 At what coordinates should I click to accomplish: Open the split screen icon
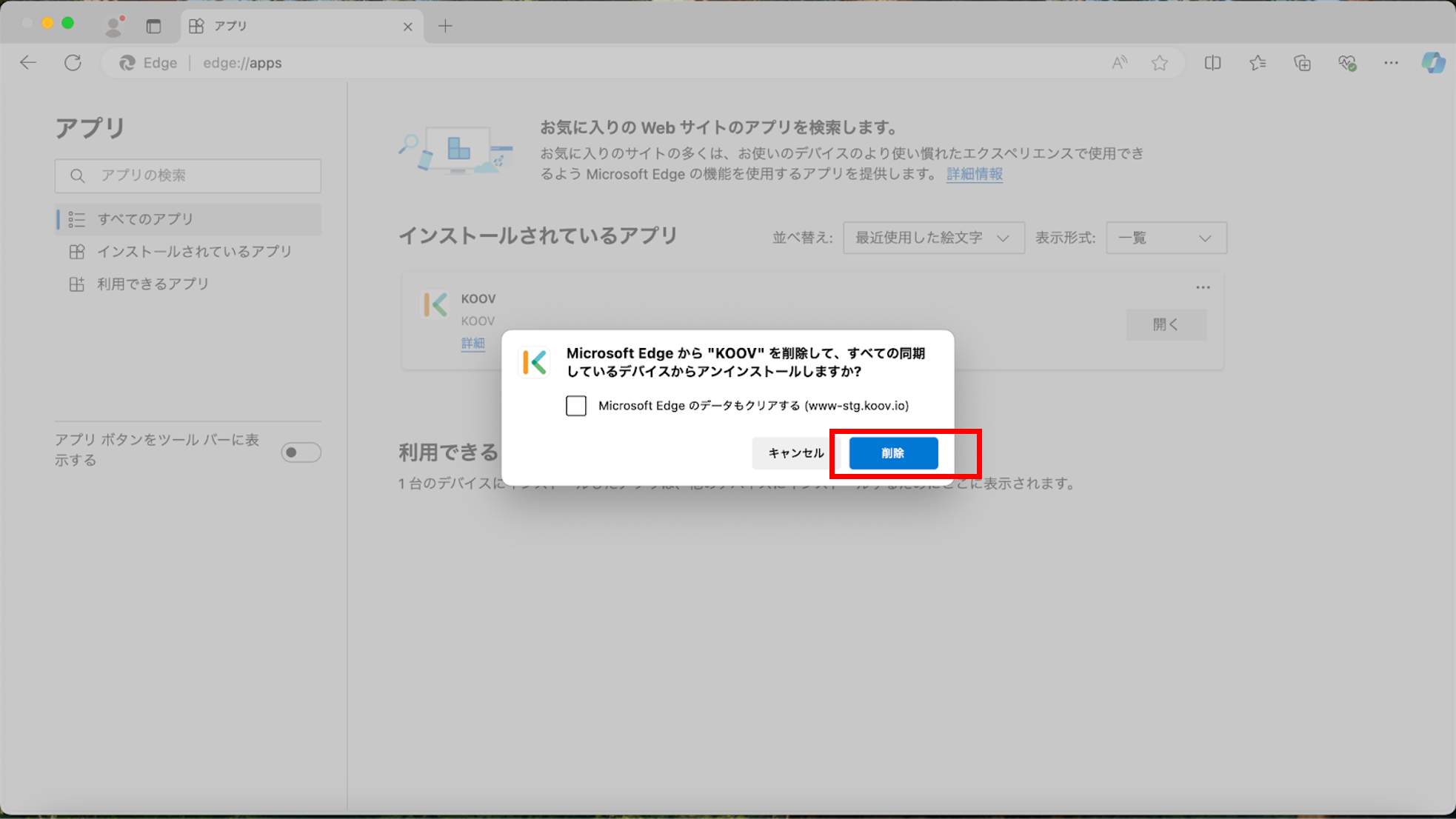tap(1213, 63)
